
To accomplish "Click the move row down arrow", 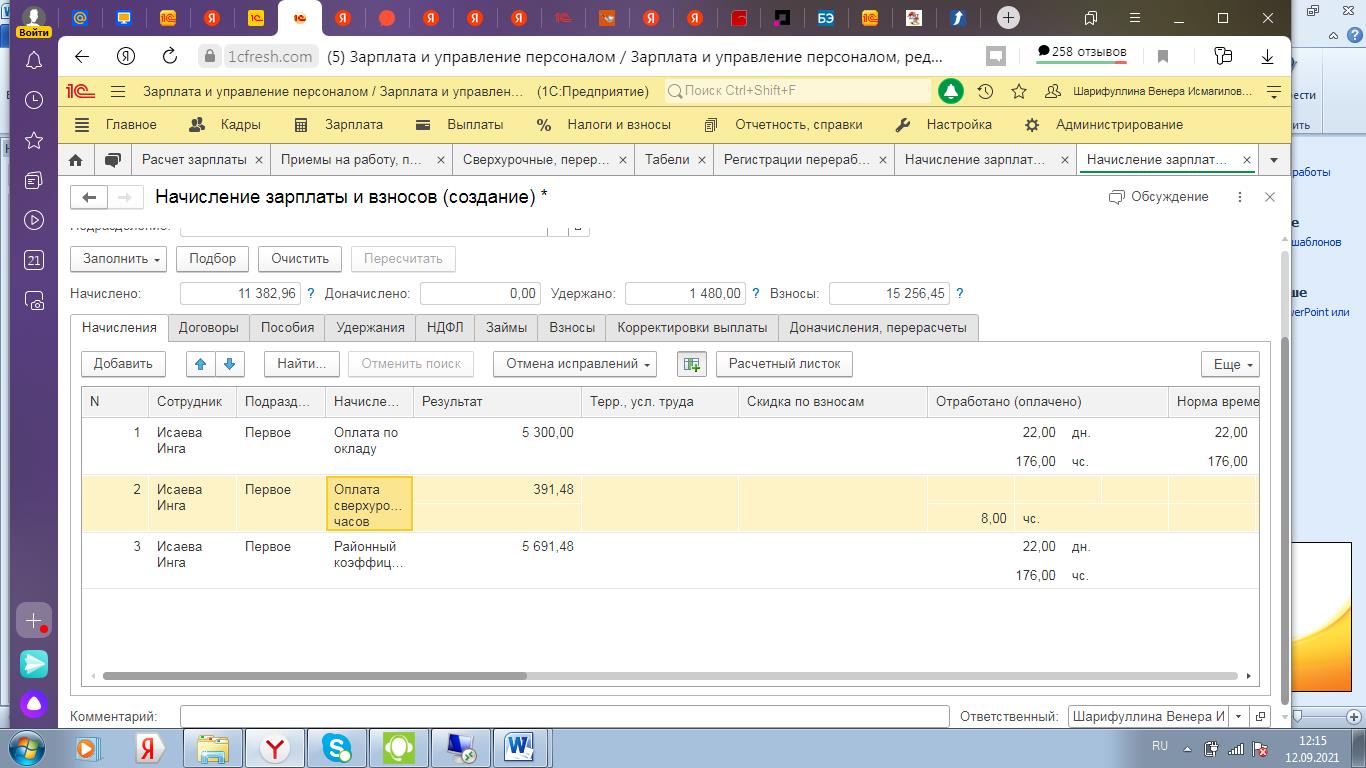I will tap(230, 364).
